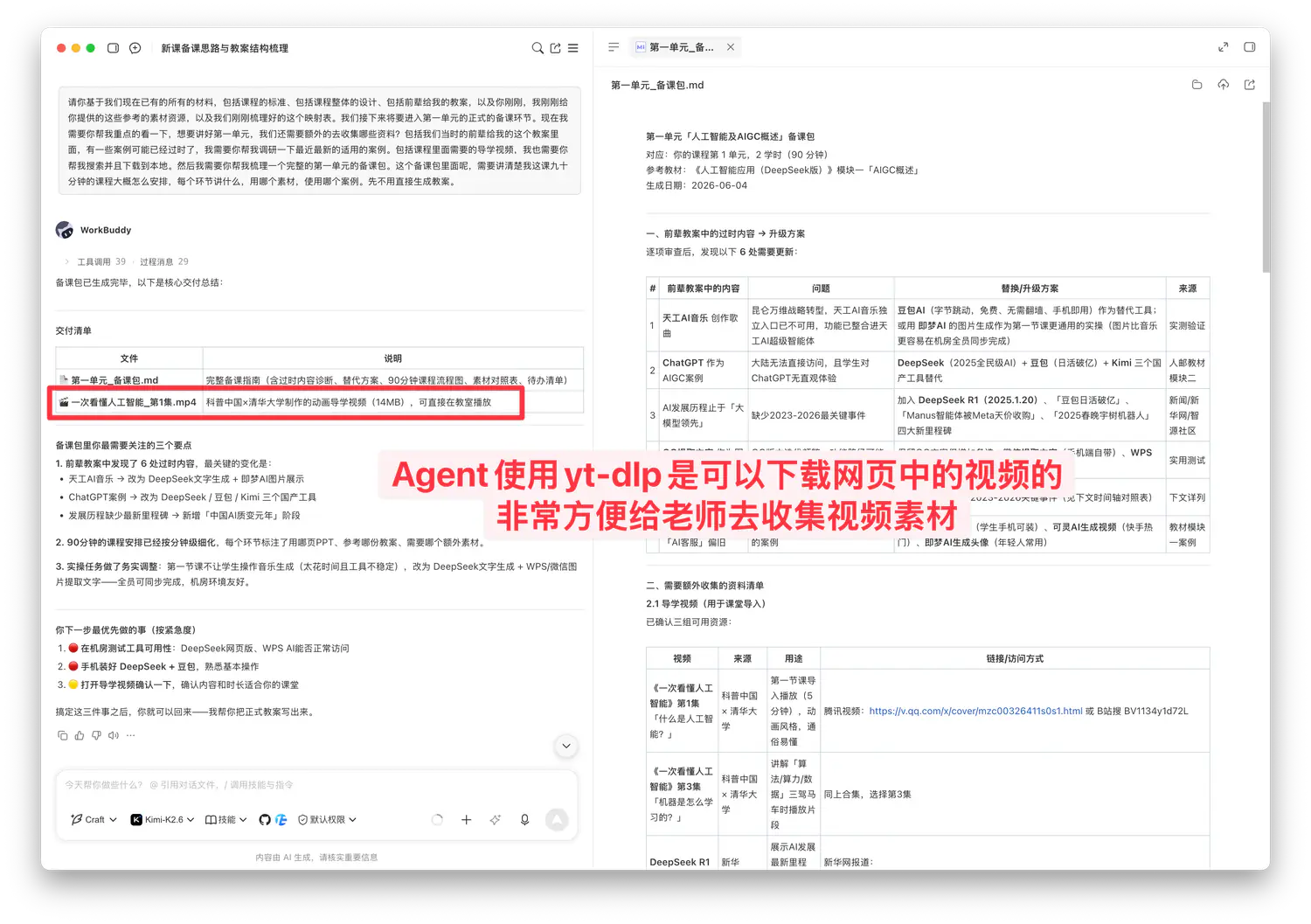Open the file's folder location icon
Image resolution: width=1311 pixels, height=924 pixels.
[x=1197, y=85]
